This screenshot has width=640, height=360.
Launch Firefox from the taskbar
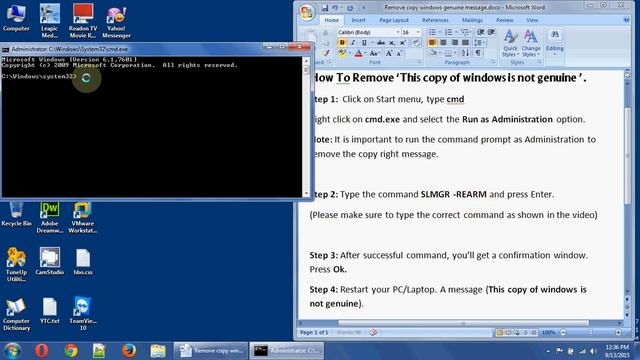129,351
